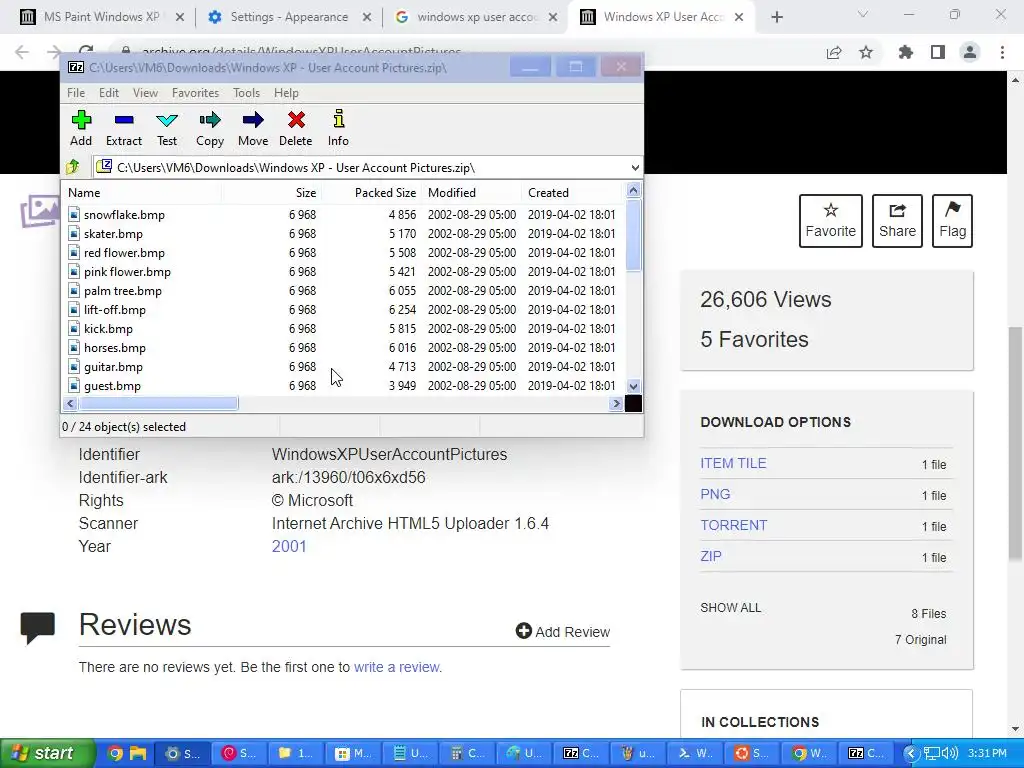
Task: Click the snowflake.bmp file icon
Action: point(74,214)
